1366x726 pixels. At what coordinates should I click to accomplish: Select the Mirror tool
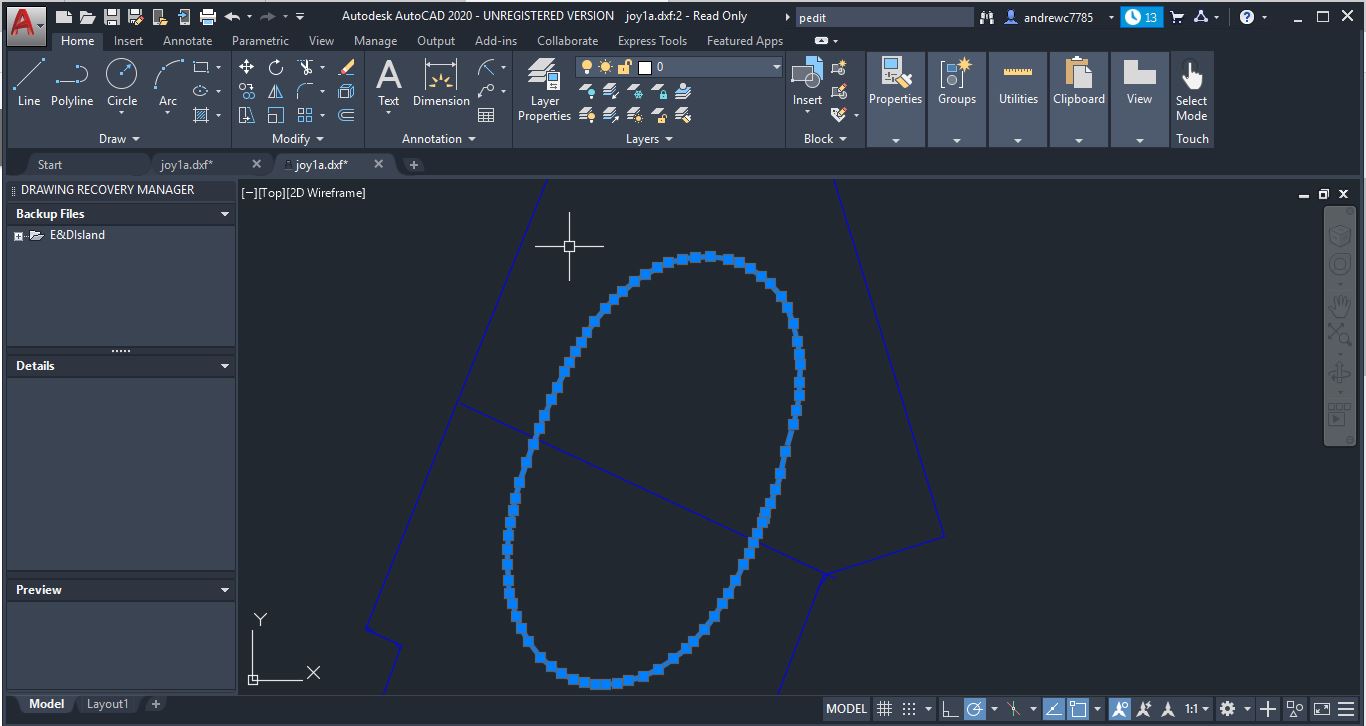point(276,91)
